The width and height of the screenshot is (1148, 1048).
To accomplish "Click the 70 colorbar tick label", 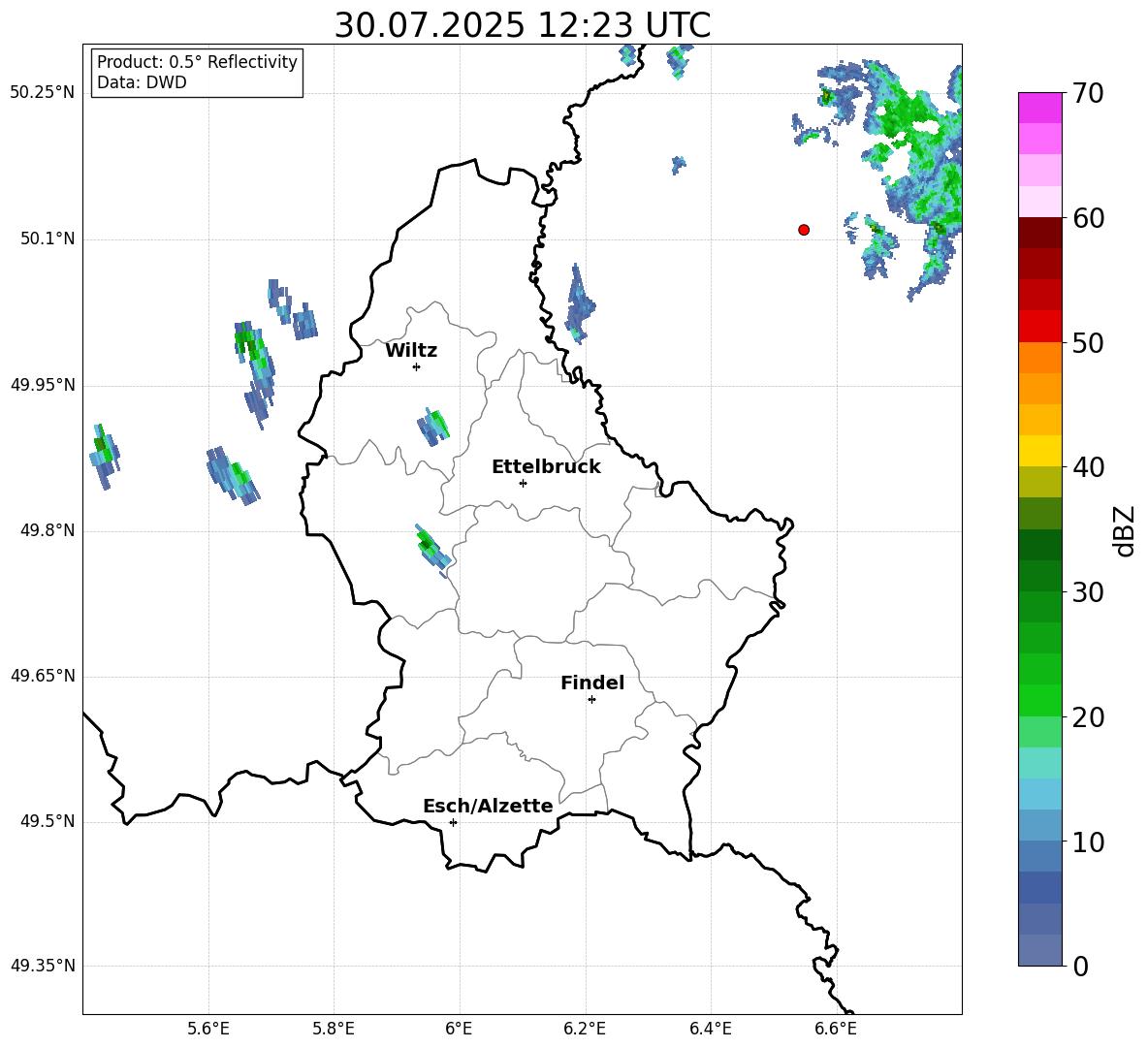I will coord(1088,93).
